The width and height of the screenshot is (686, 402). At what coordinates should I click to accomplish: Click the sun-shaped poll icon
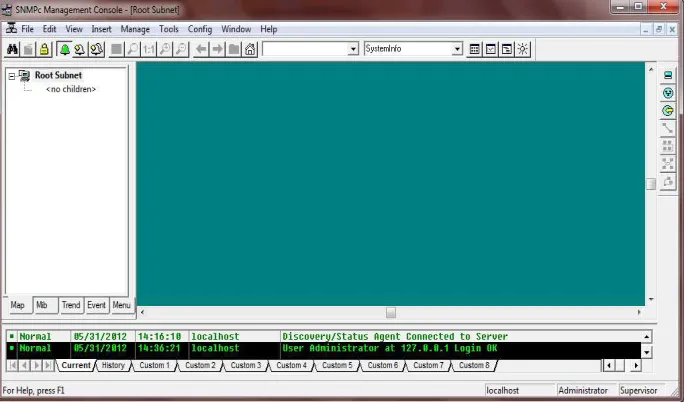[x=523, y=49]
